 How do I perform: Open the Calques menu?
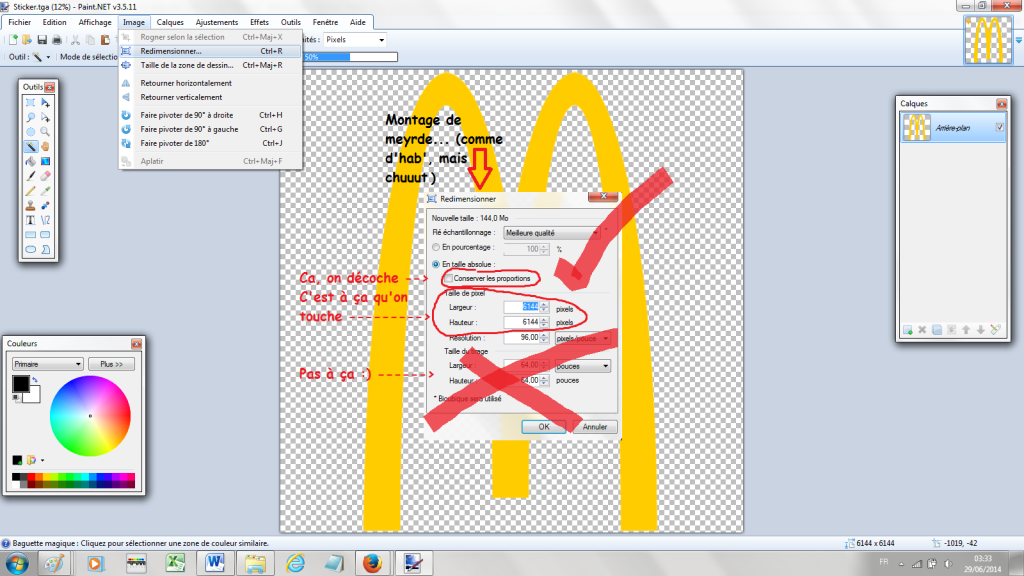coord(170,22)
